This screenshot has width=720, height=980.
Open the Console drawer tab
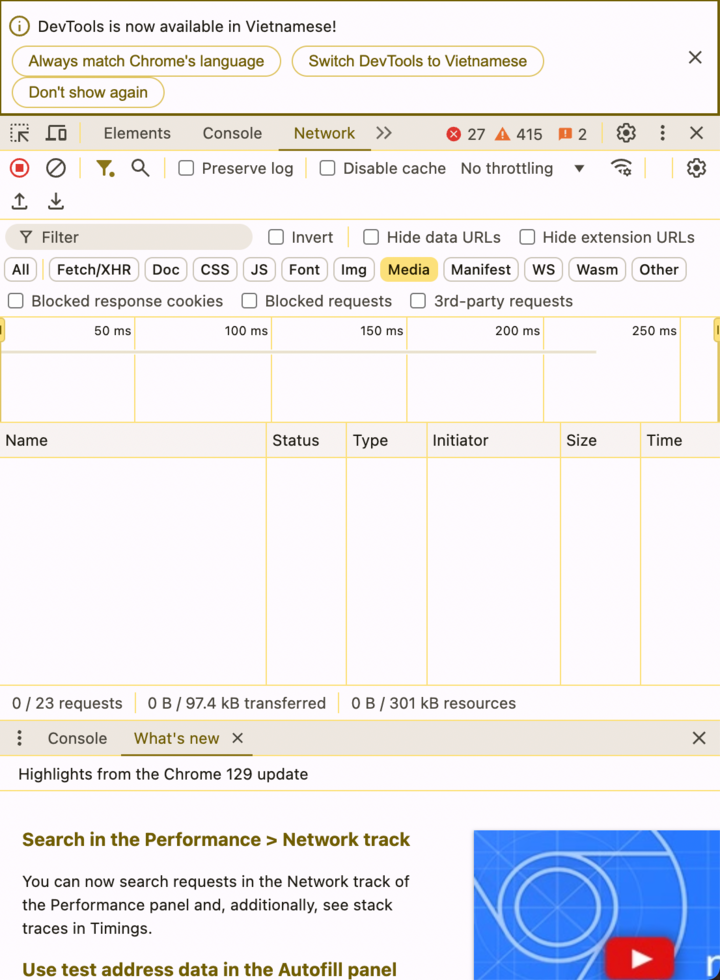pos(78,738)
